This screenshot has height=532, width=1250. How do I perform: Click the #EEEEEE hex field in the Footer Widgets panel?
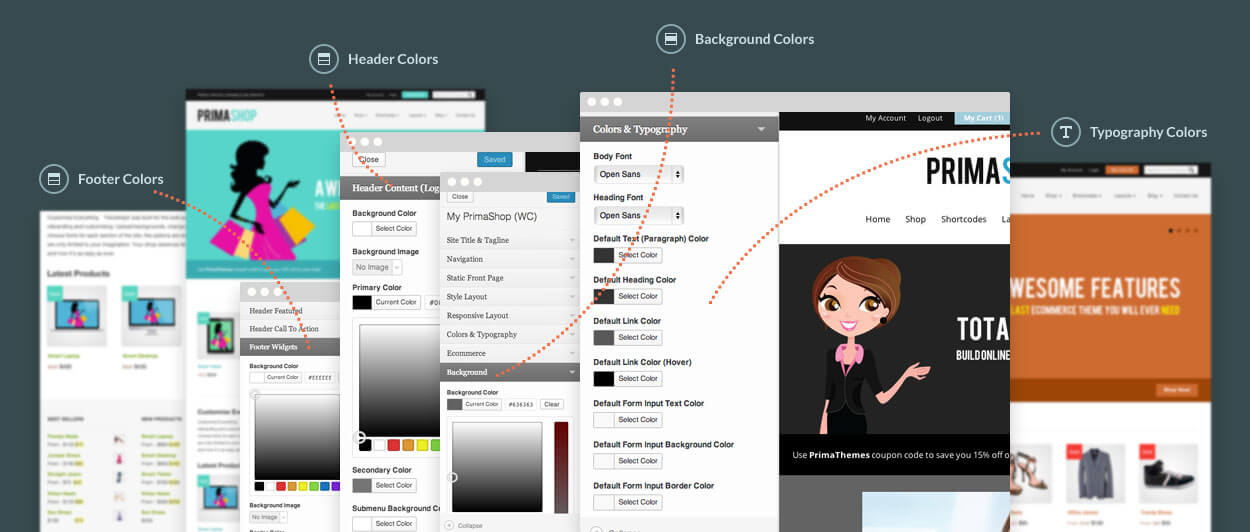tap(320, 377)
